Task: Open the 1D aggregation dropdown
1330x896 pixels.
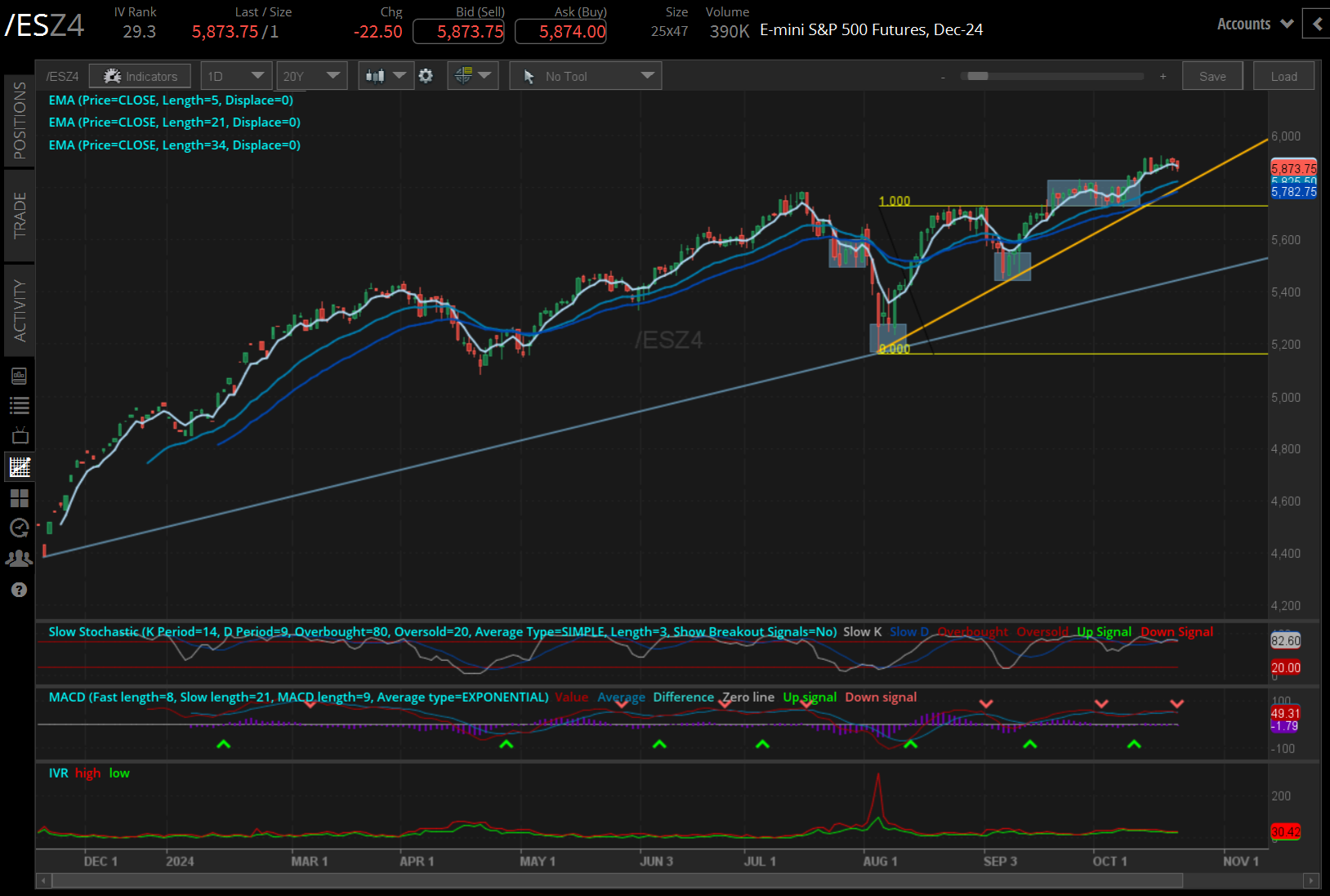Action: click(235, 75)
